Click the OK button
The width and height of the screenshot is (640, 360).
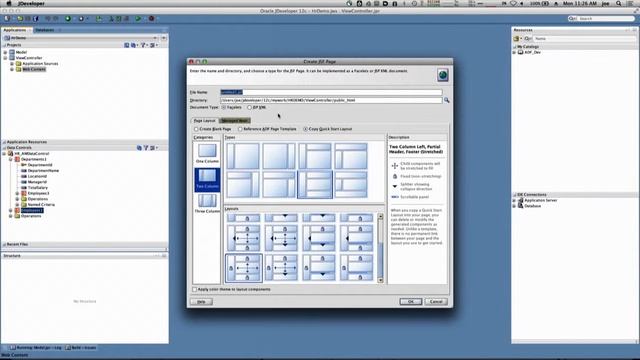[x=411, y=302]
